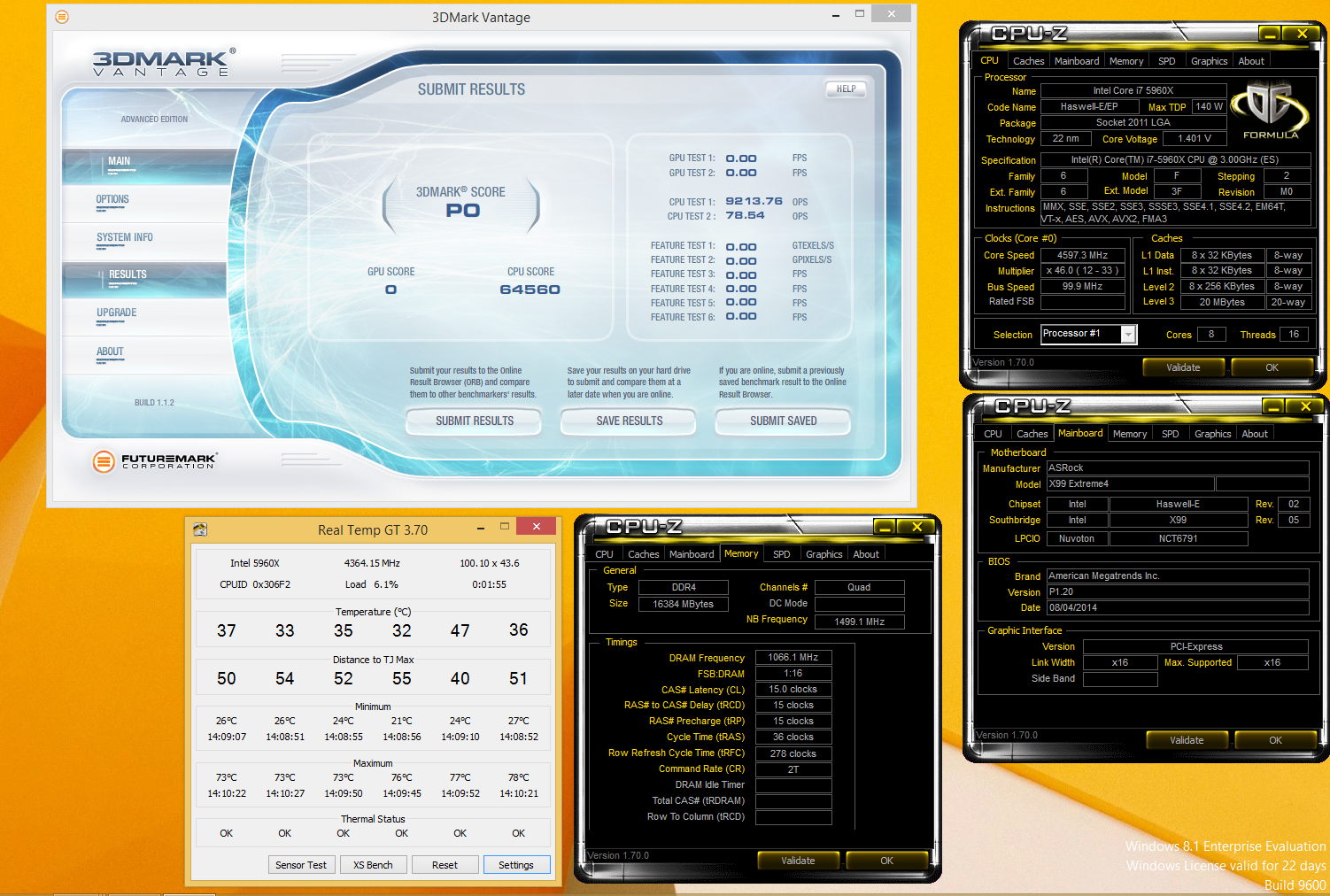Viewport: 1330px width, 896px height.
Task: Click the motherboard model "X99 Extreme4"
Action: 1130,484
